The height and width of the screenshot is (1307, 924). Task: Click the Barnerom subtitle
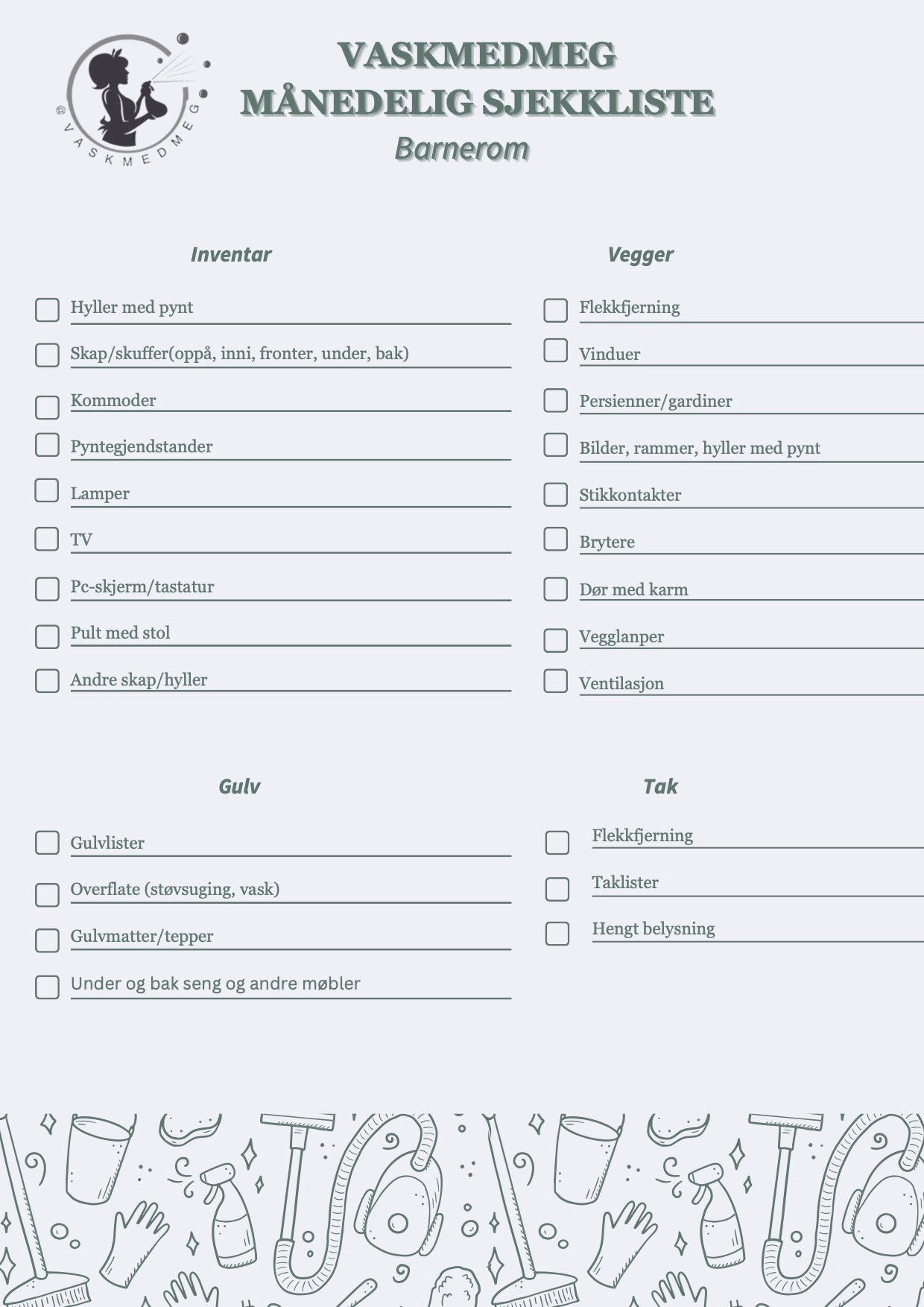[x=461, y=149]
